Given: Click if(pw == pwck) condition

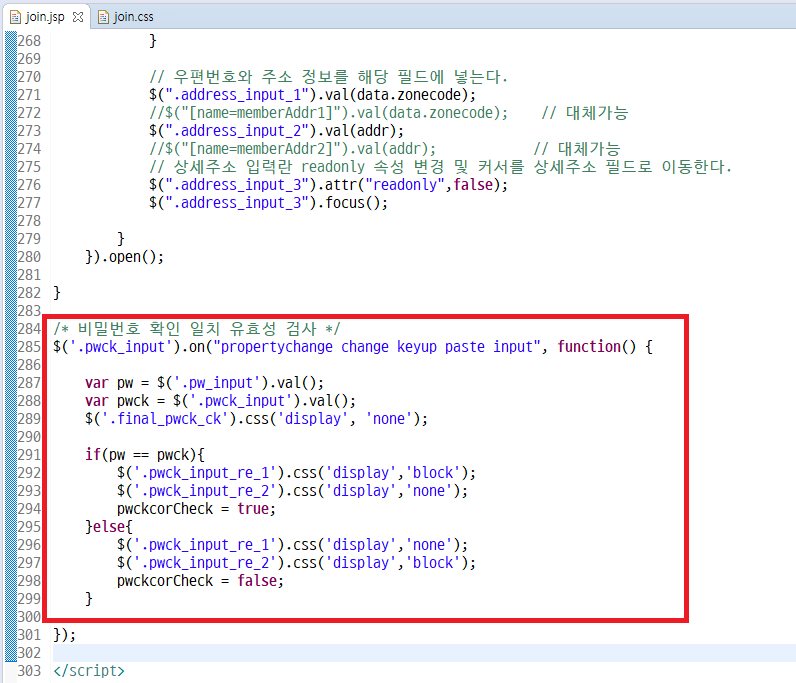Looking at the screenshot, I should pos(145,455).
